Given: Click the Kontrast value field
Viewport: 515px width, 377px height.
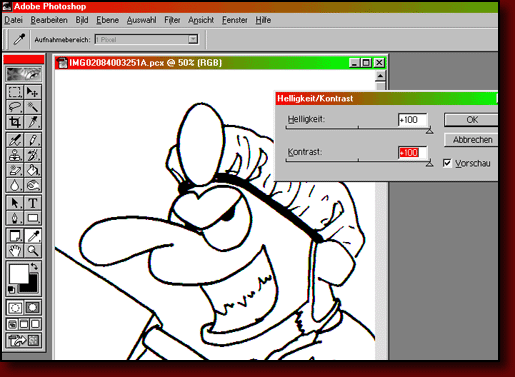Looking at the screenshot, I should coord(412,153).
